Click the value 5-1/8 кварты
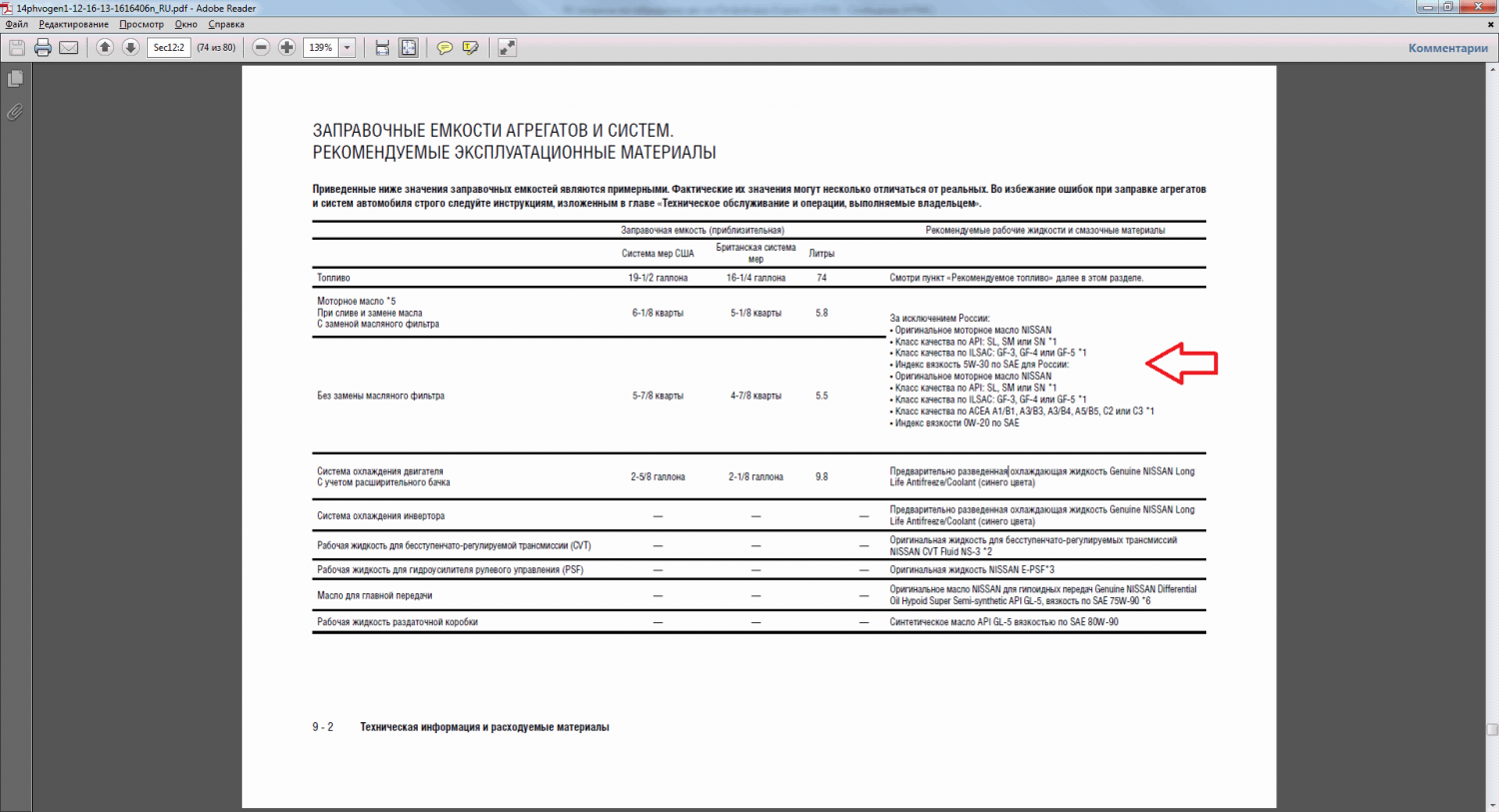Viewport: 1499px width, 812px height. pos(755,313)
